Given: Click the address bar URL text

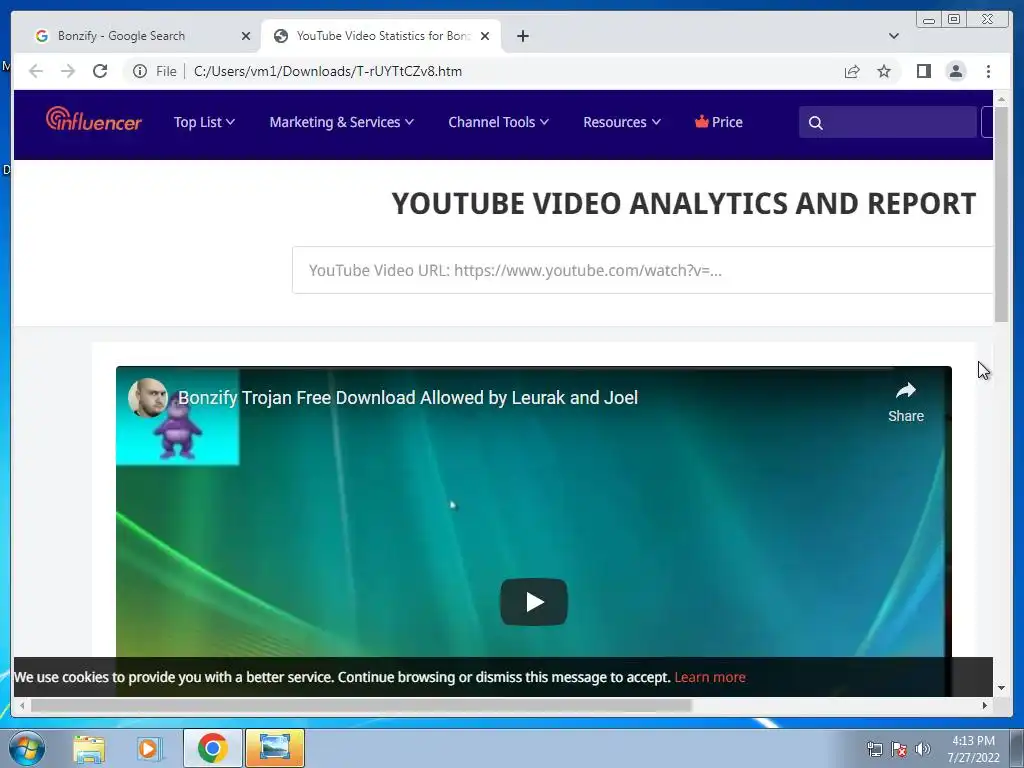Looking at the screenshot, I should pyautogui.click(x=328, y=71).
